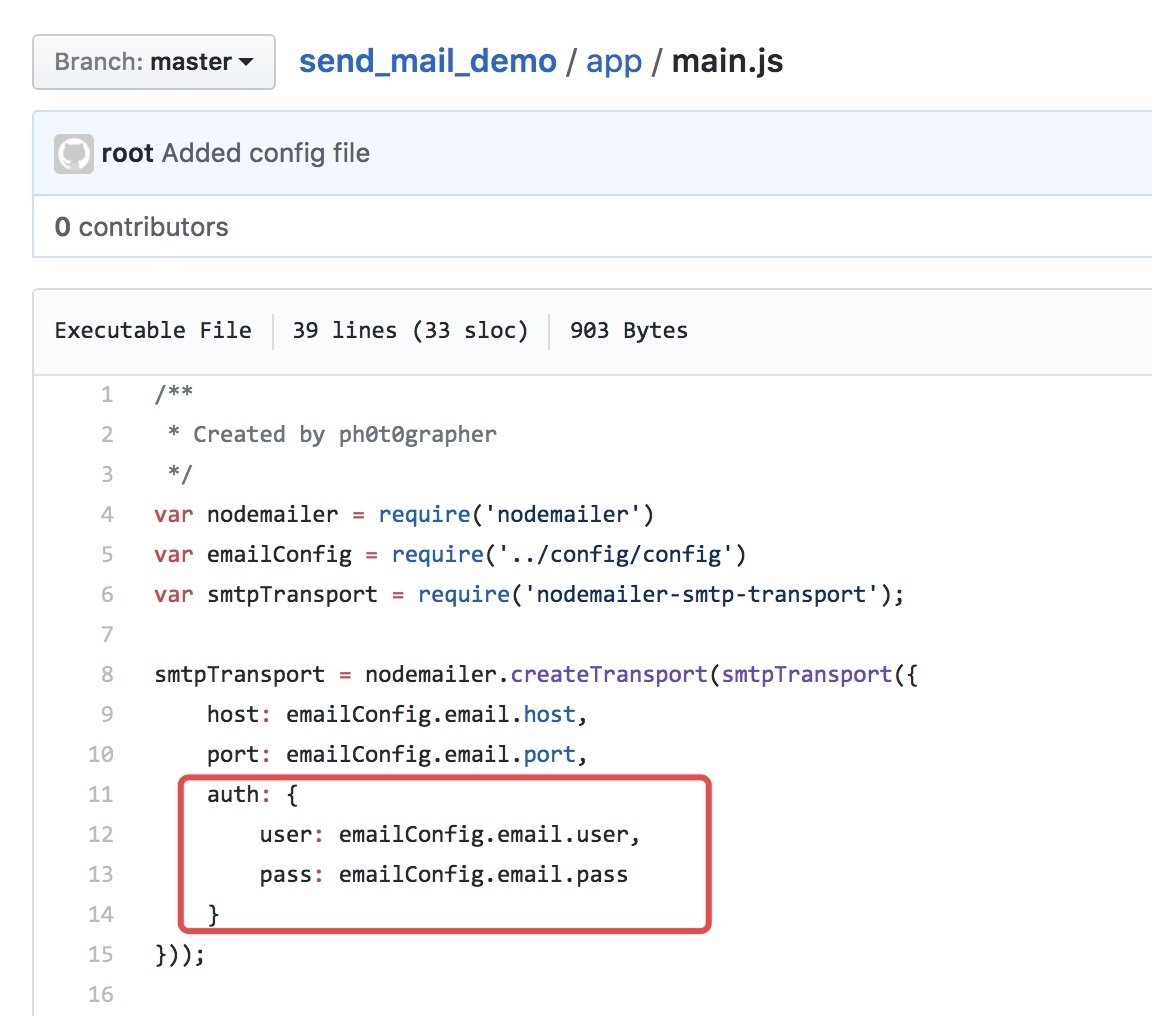1152x1016 pixels.
Task: Click the '903 Bytes' file size
Action: coord(629,330)
